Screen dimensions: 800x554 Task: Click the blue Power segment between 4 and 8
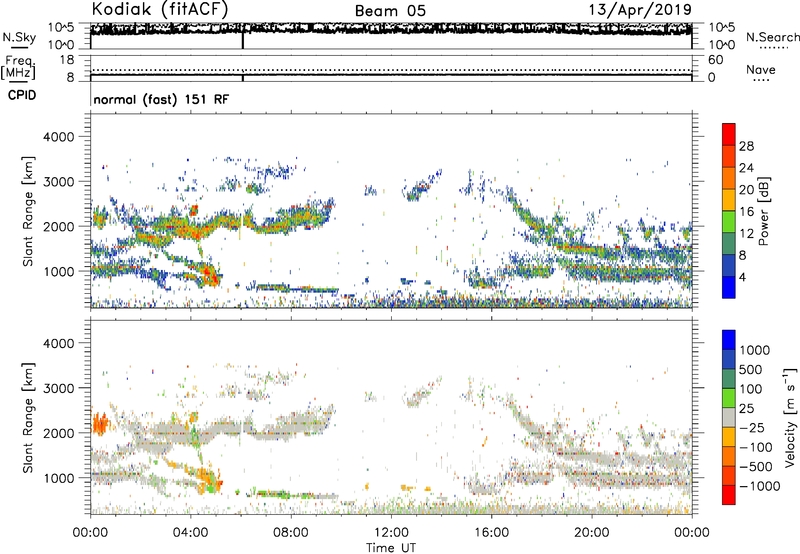click(729, 265)
